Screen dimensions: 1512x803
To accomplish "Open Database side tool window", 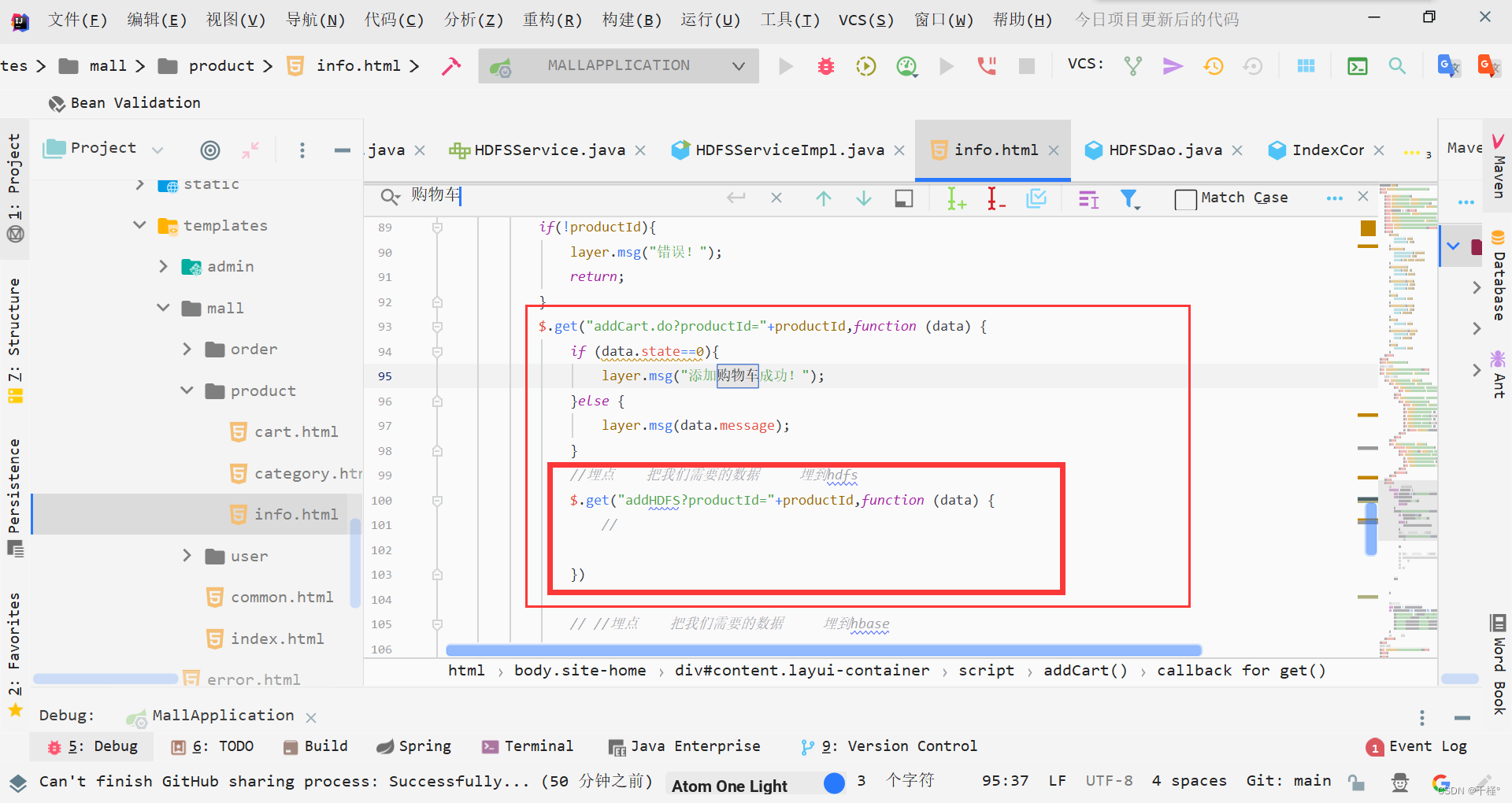I will (x=1499, y=277).
